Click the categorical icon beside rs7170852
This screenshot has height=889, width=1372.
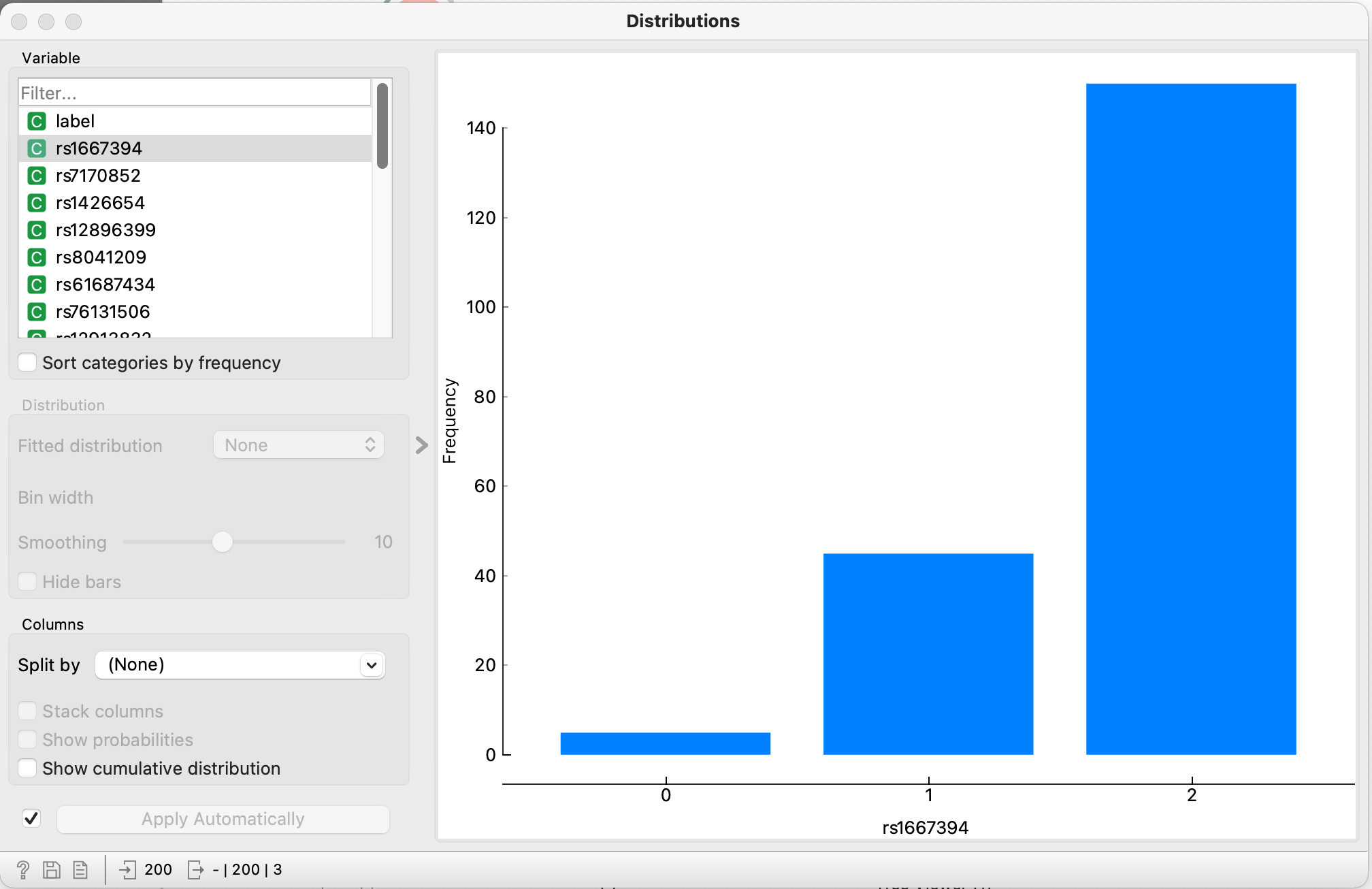tap(37, 176)
